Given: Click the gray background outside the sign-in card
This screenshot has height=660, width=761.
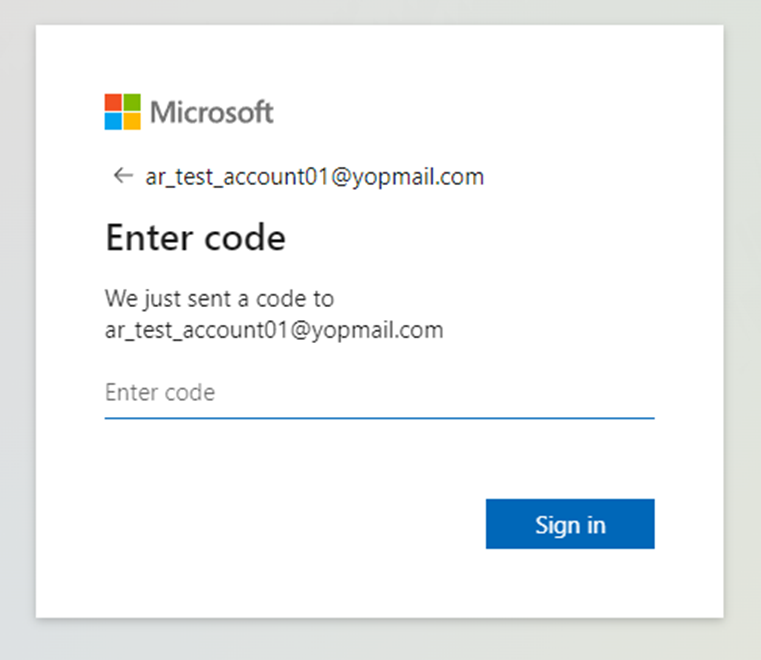Looking at the screenshot, I should pos(740,330).
